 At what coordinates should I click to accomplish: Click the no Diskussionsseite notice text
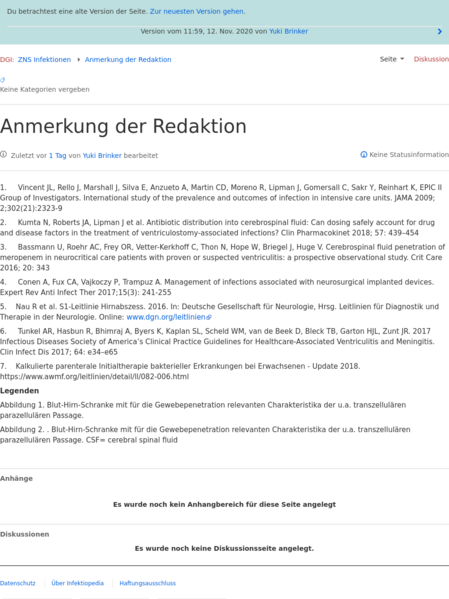[x=224, y=548]
